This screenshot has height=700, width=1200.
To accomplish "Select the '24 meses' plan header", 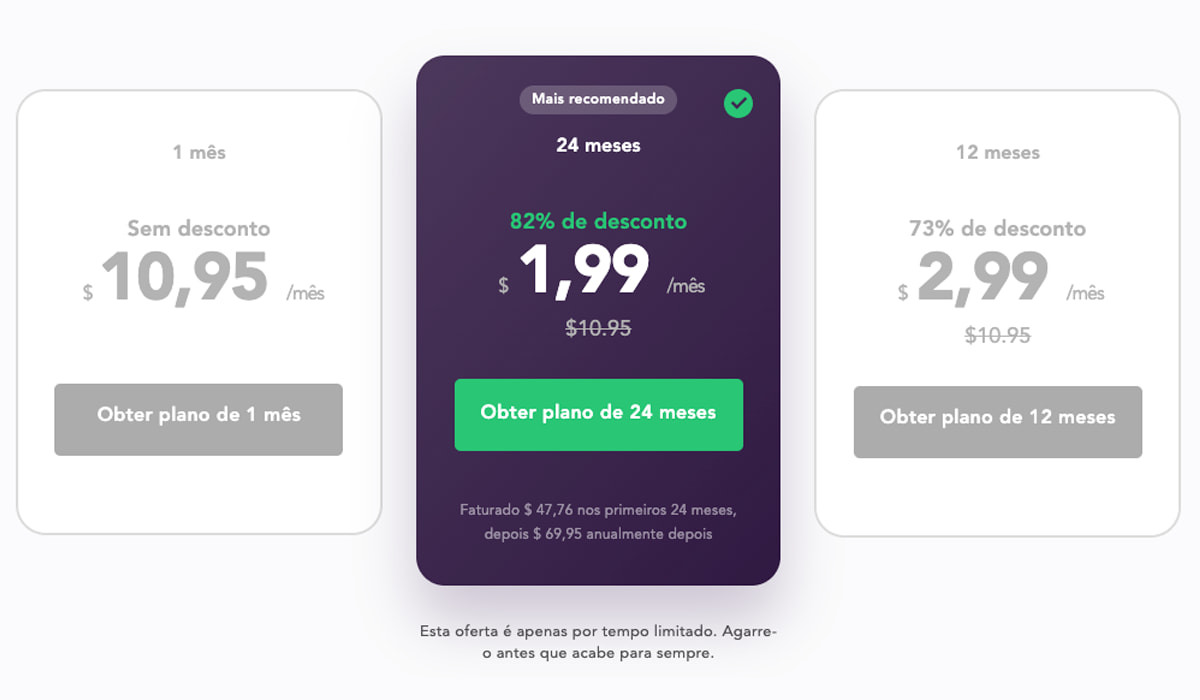I will coord(598,145).
